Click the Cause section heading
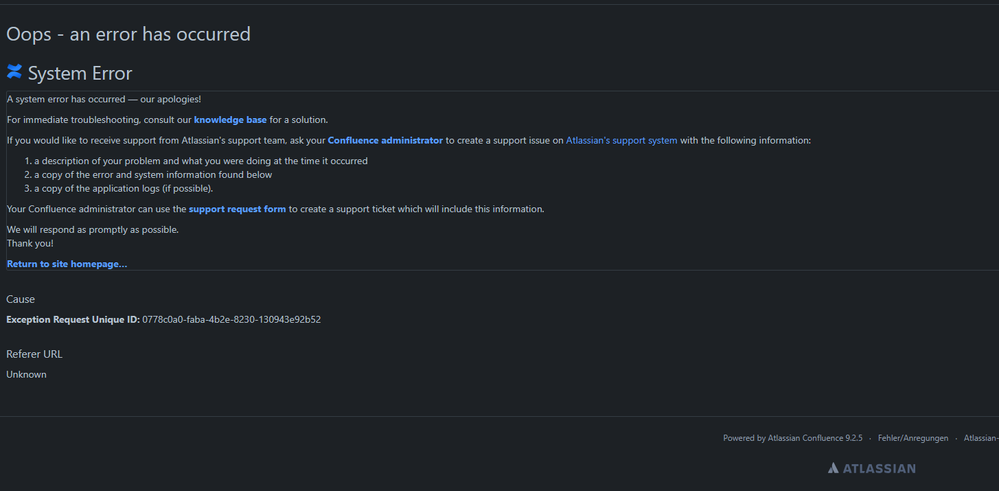Image resolution: width=999 pixels, height=491 pixels. tap(20, 299)
